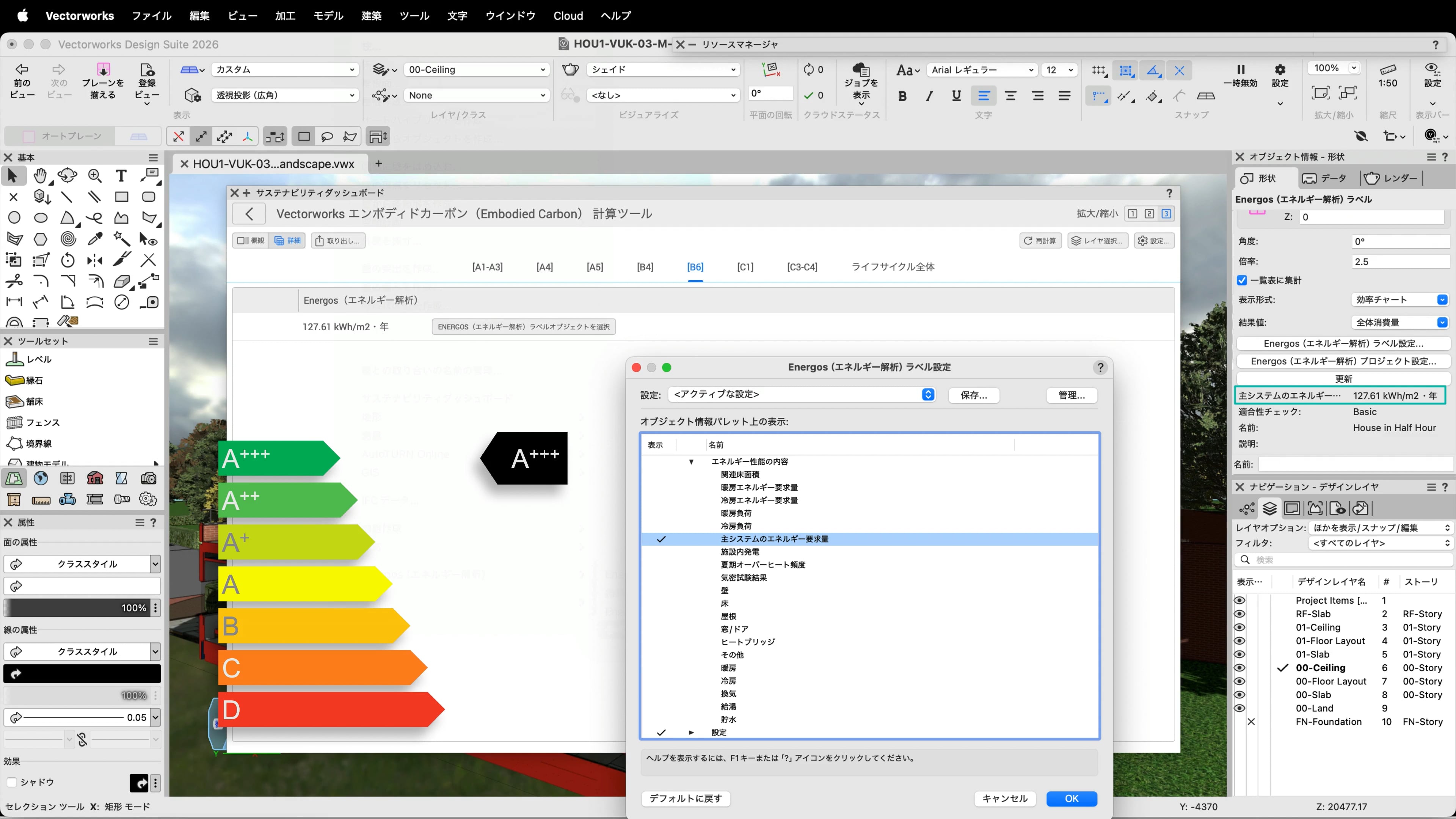Expand the 設定 tree group

coord(691,733)
